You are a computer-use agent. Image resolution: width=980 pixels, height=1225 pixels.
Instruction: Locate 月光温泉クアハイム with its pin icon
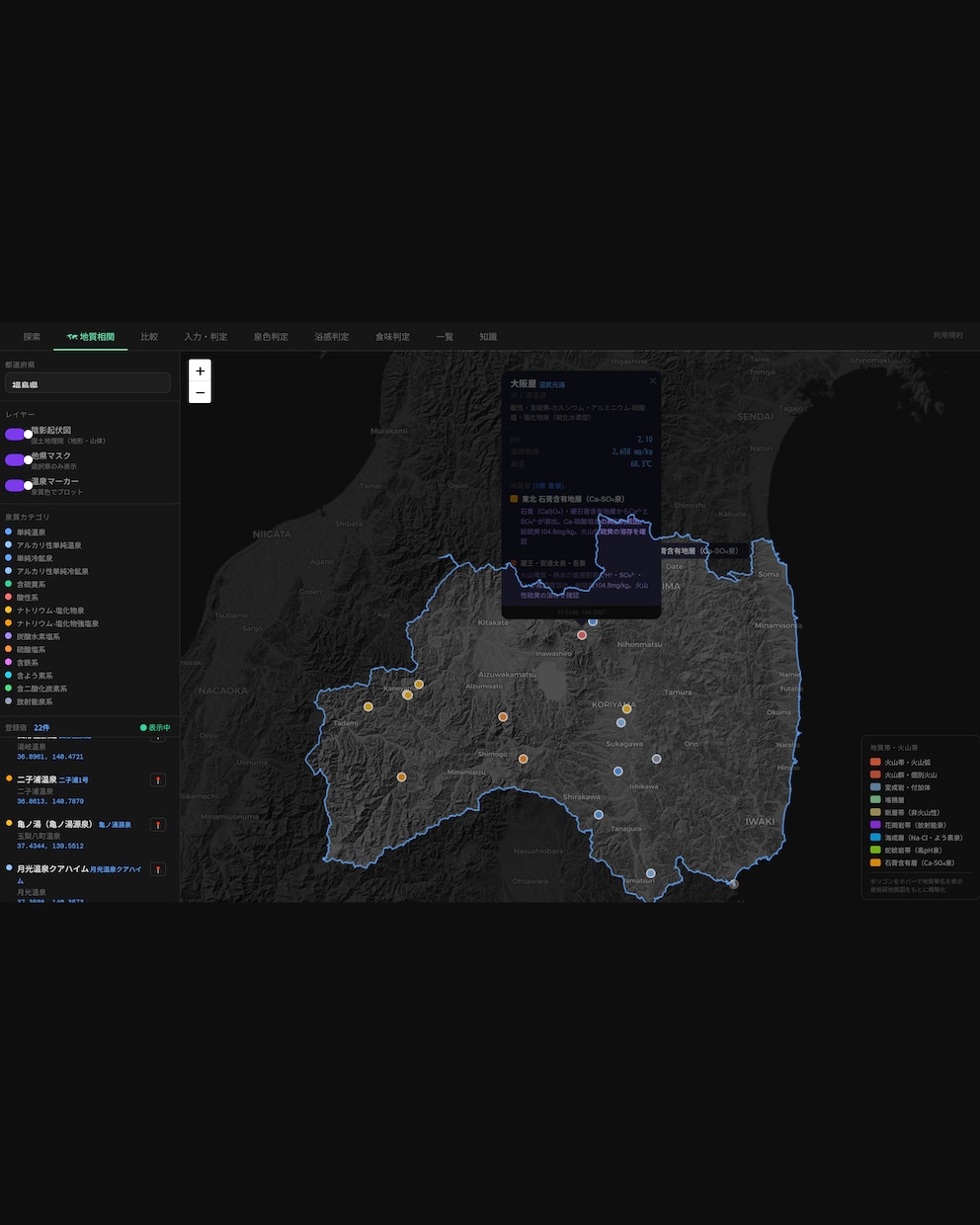tap(158, 870)
